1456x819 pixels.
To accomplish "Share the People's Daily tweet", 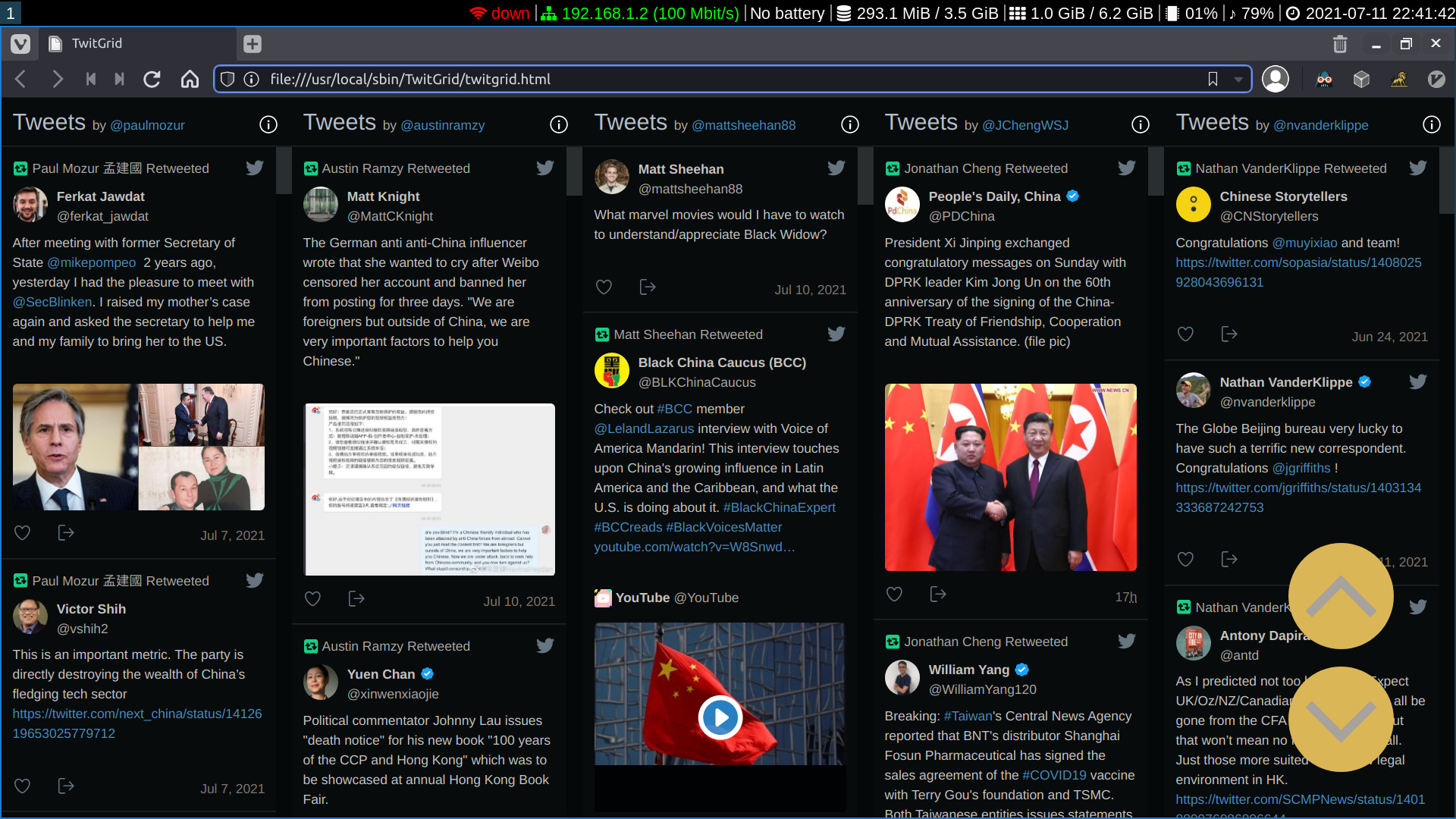I will pos(938,595).
